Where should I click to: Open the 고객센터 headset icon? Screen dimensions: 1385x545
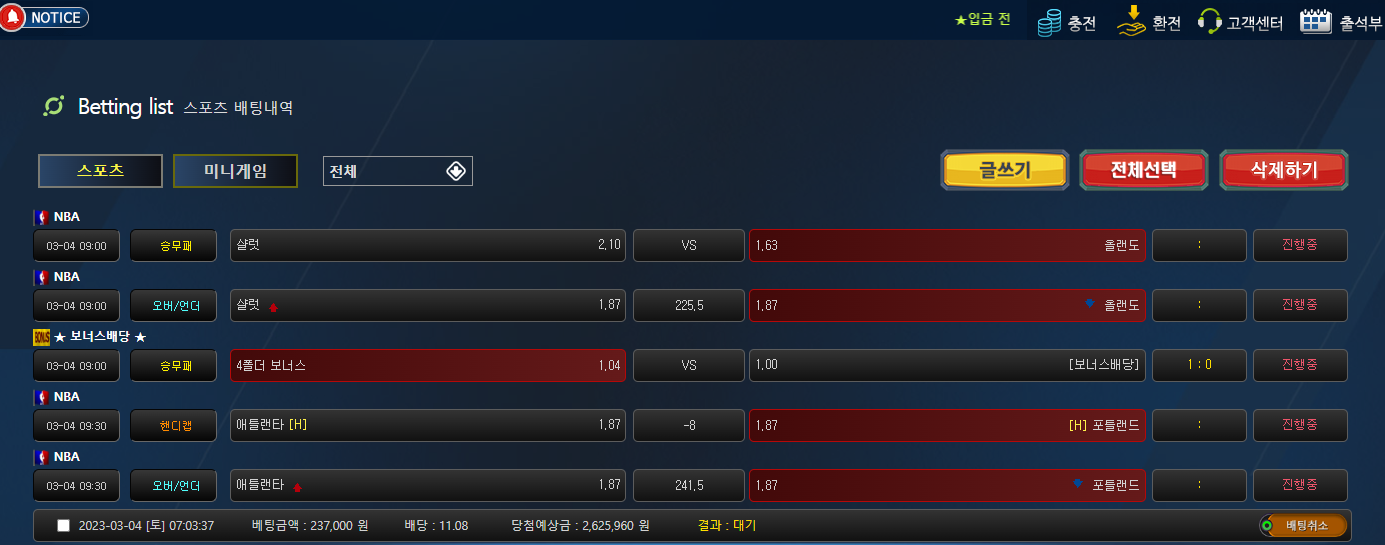tap(1209, 22)
